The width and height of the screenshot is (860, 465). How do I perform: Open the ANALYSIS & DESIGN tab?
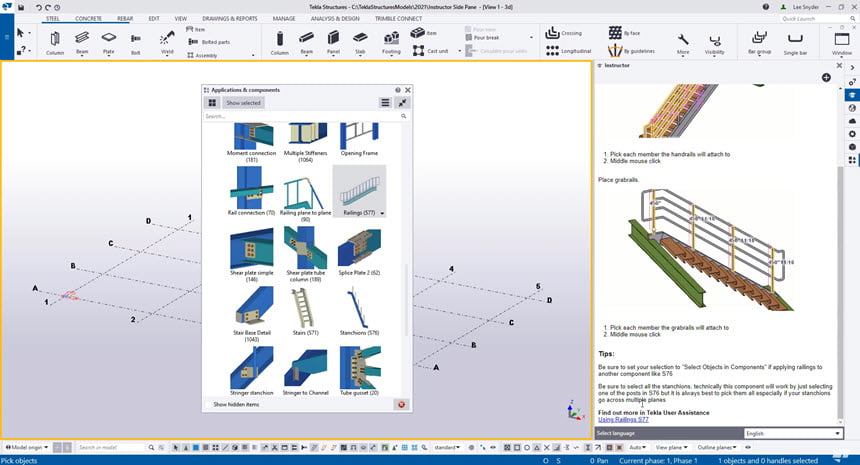(335, 19)
